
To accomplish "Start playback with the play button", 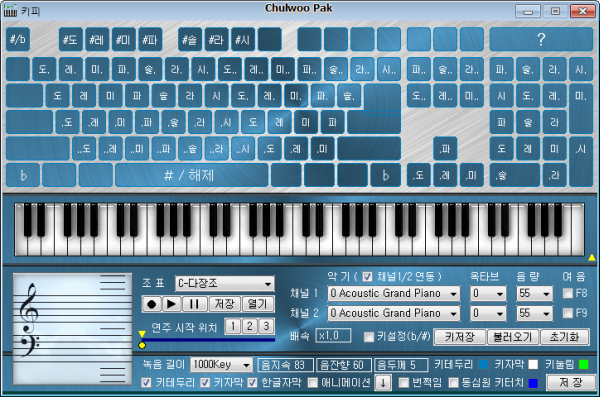I will pyautogui.click(x=171, y=304).
